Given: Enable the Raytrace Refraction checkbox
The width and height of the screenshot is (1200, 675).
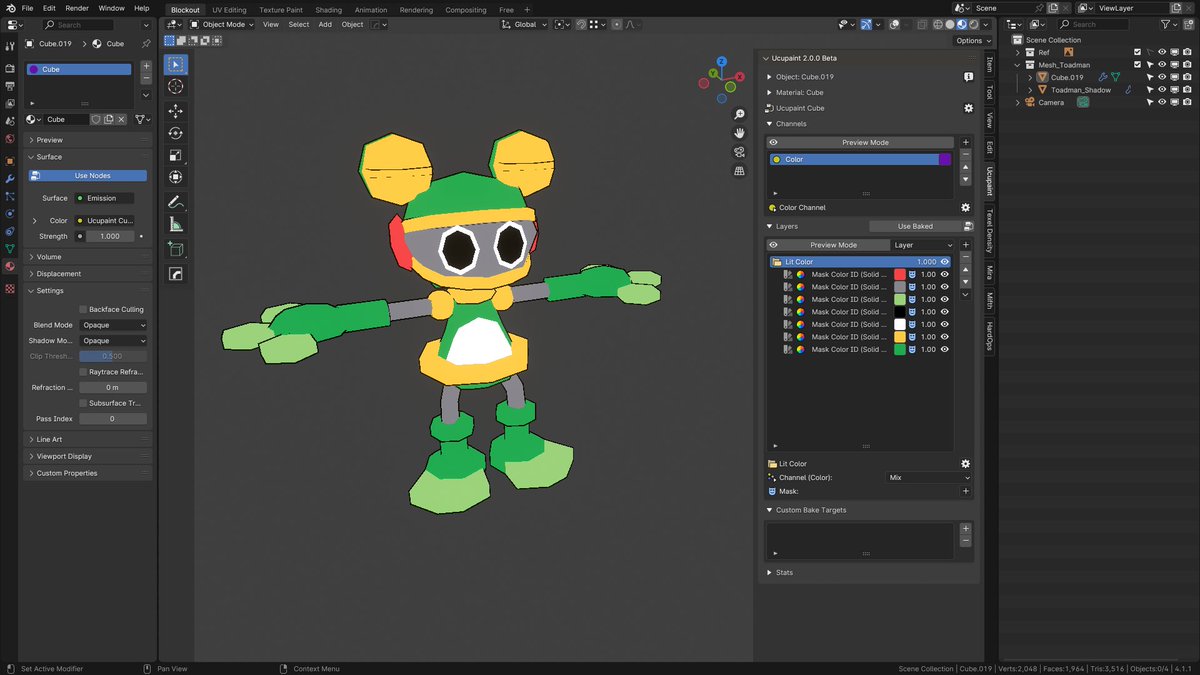Looking at the screenshot, I should tap(82, 372).
